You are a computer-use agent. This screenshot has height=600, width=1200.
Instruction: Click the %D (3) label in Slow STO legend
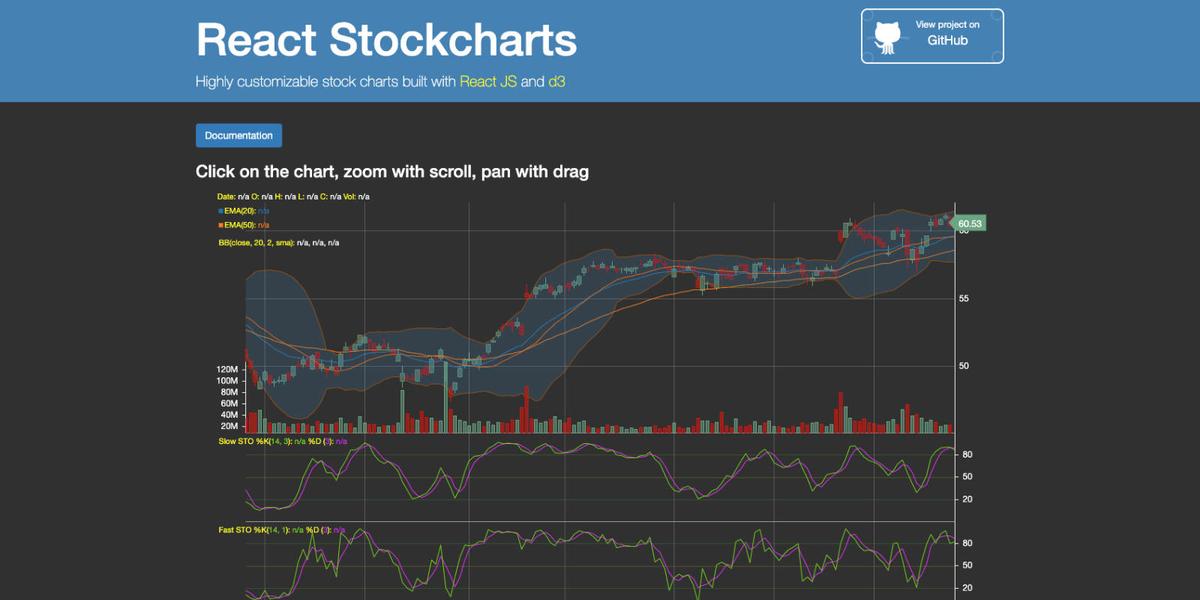[318, 442]
